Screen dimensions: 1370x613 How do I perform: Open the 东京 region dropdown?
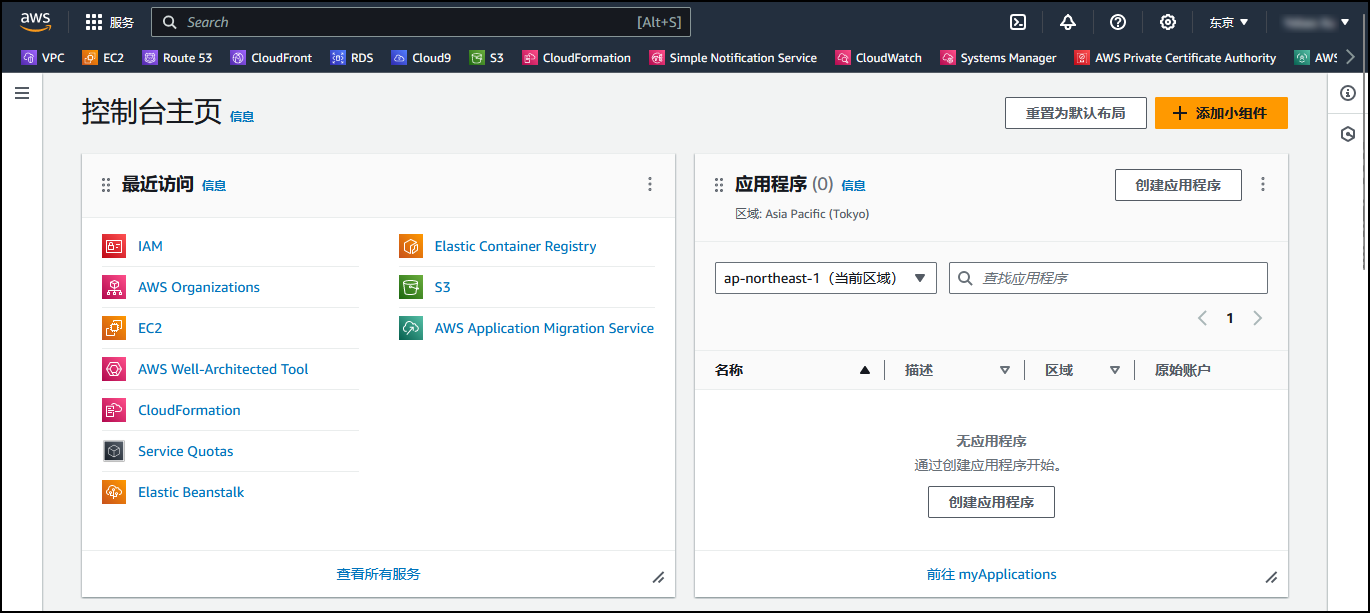(x=1229, y=22)
